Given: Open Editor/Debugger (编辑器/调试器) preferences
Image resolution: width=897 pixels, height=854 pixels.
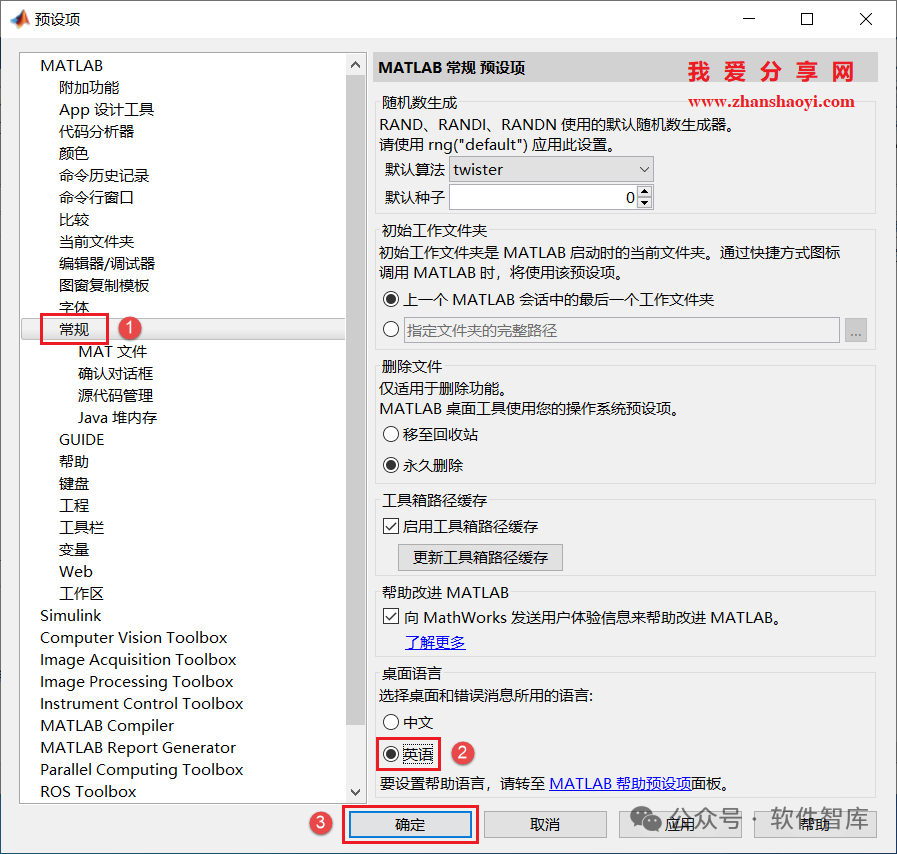Looking at the screenshot, I should coord(107,263).
